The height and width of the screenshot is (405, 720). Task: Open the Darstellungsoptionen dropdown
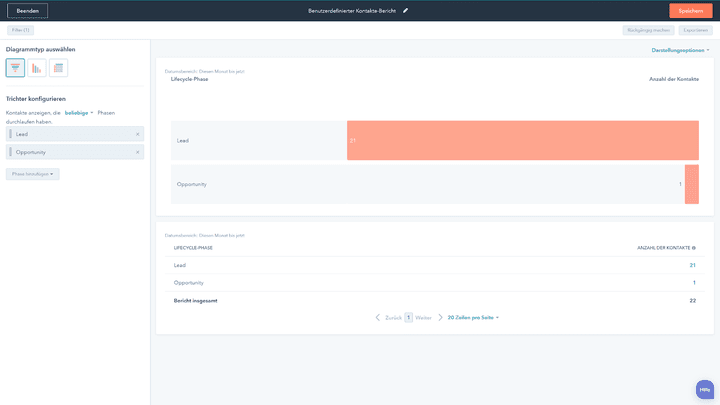pos(680,49)
